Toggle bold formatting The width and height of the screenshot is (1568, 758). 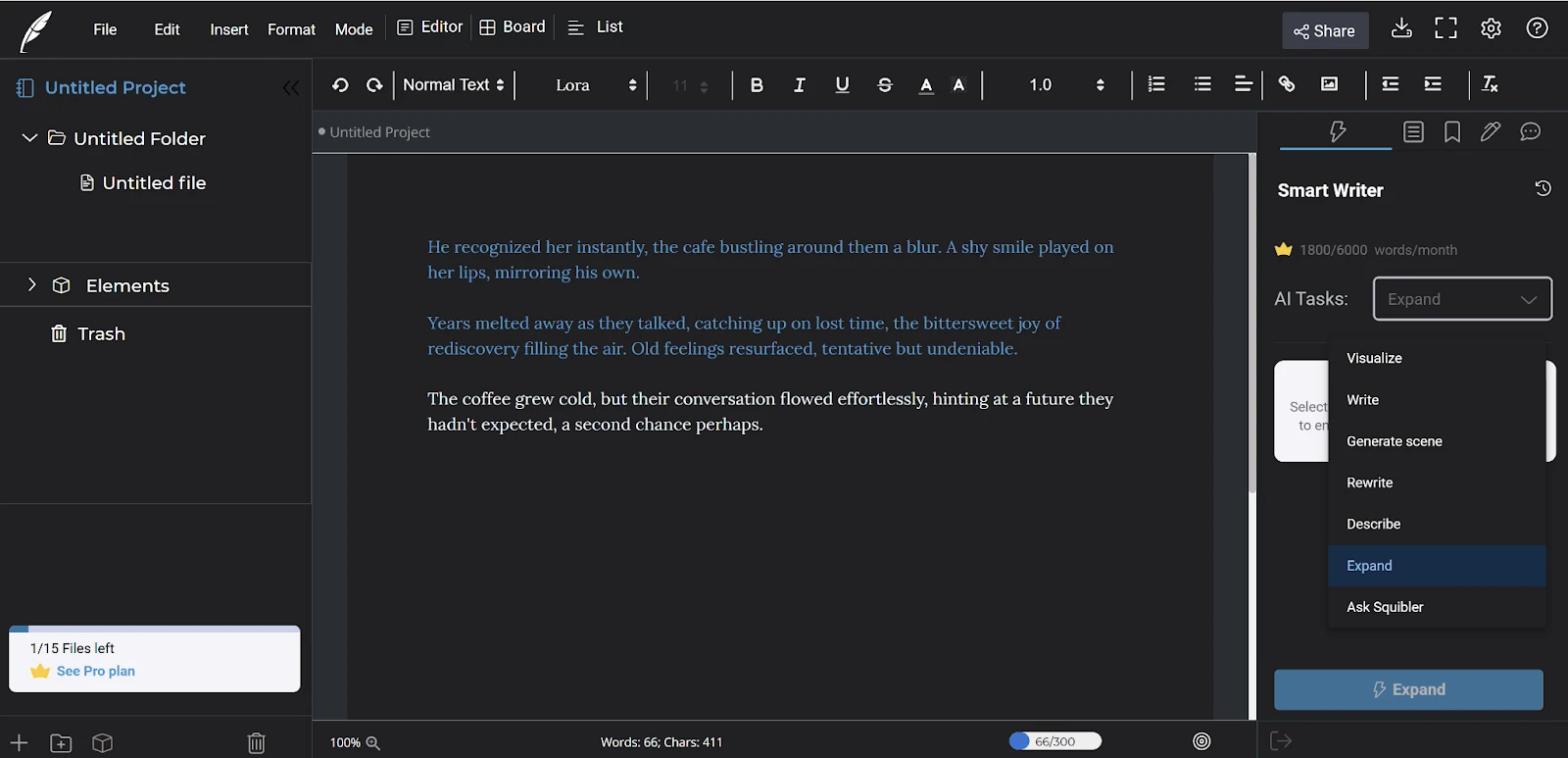(x=757, y=85)
